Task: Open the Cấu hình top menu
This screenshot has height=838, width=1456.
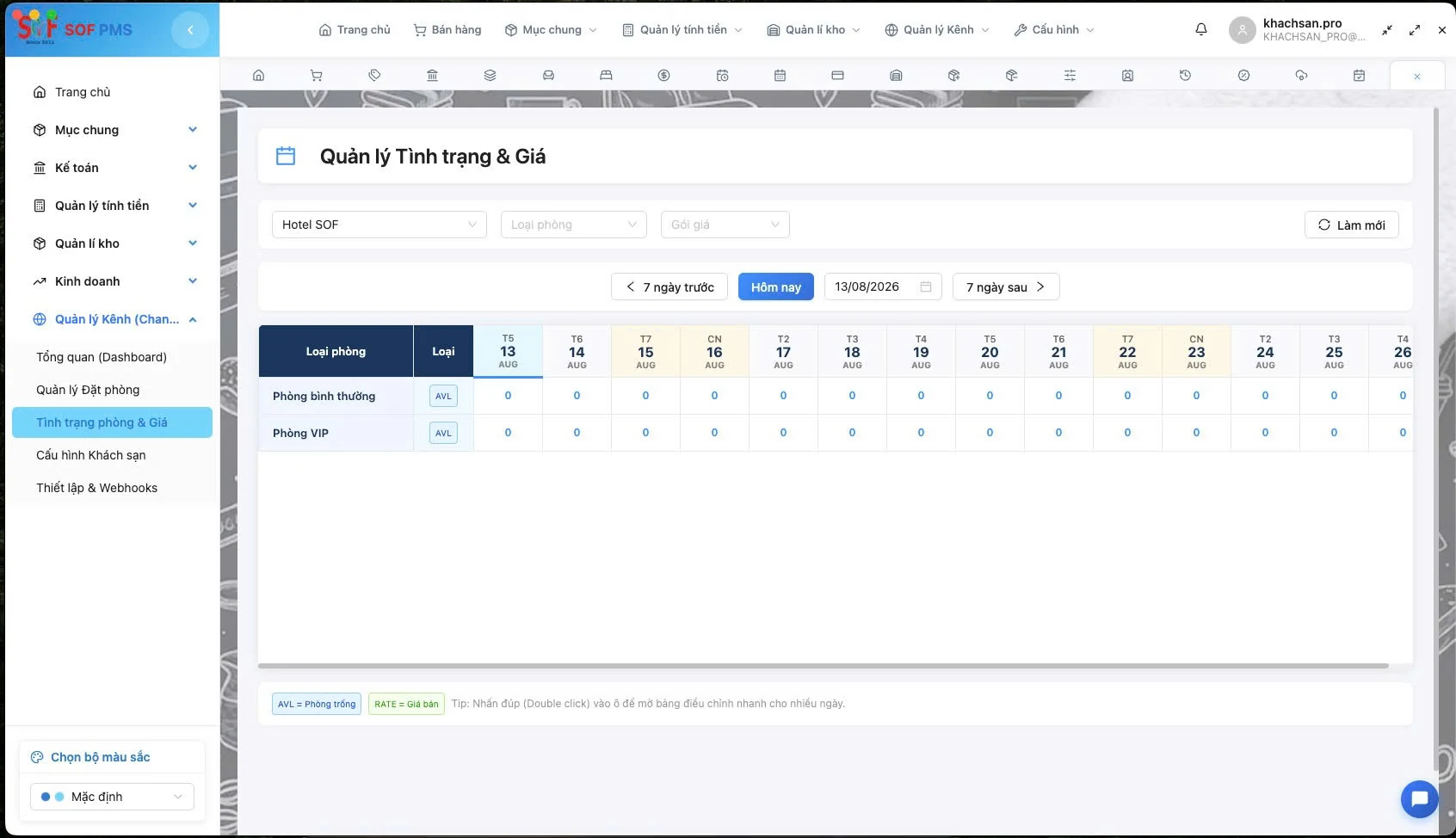Action: click(x=1054, y=29)
